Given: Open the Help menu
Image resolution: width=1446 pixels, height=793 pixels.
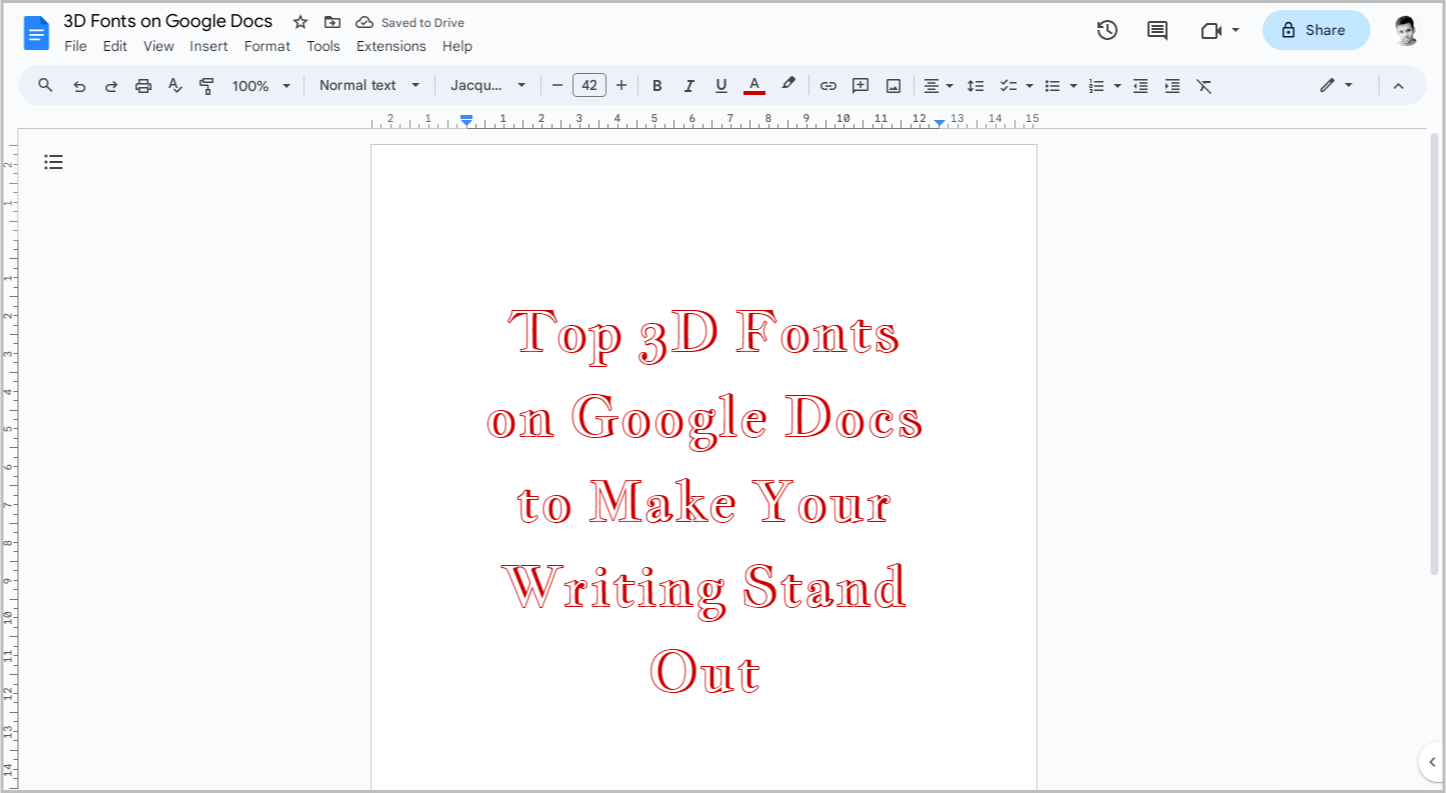Looking at the screenshot, I should (x=457, y=46).
